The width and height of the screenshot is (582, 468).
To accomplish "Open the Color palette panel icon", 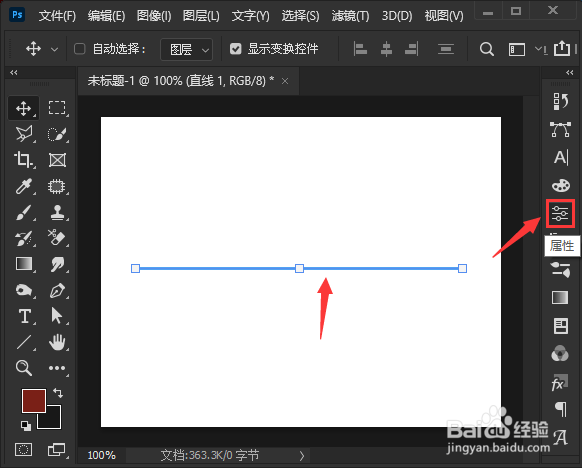I will (560, 185).
